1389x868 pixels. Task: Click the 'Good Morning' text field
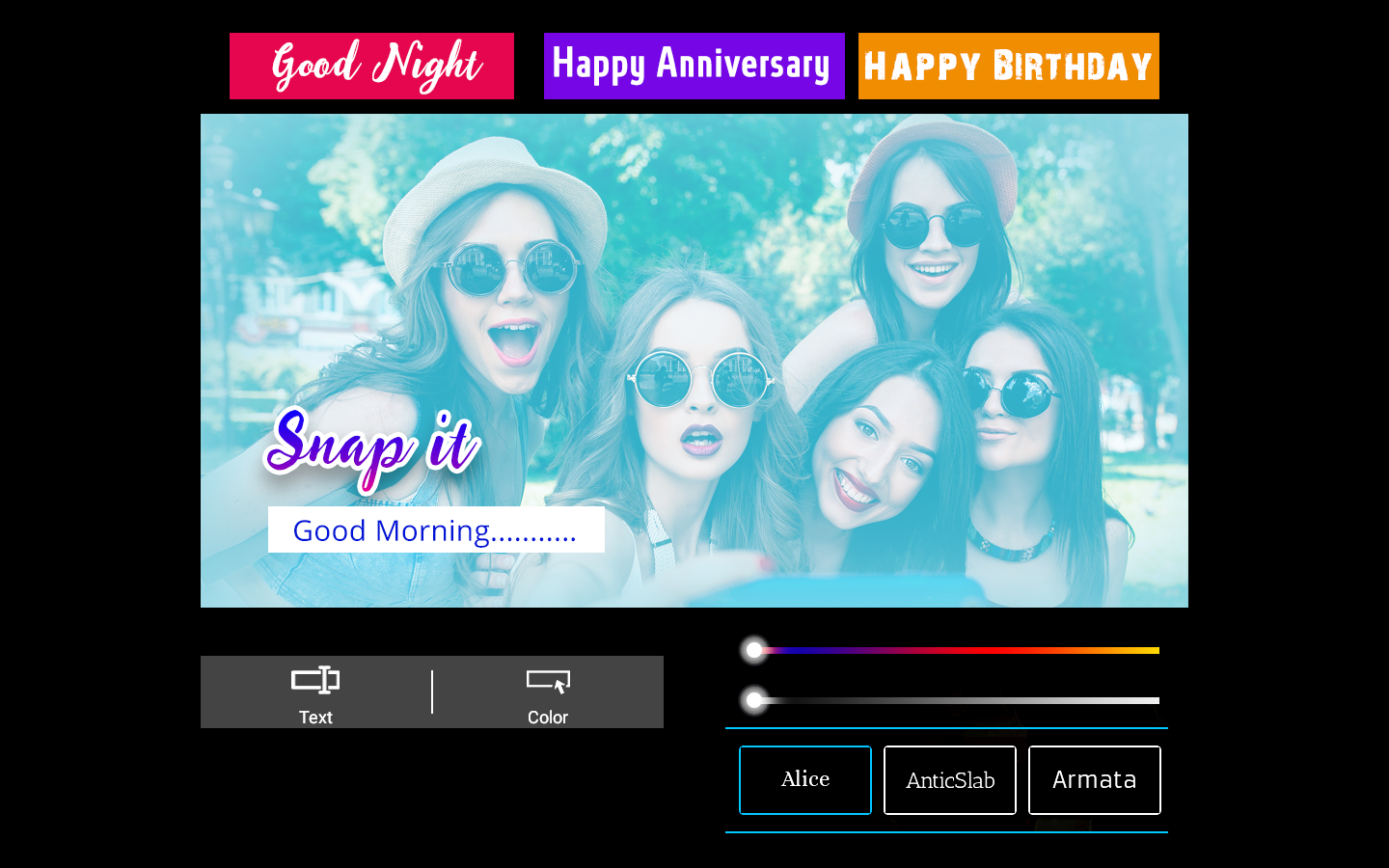436,530
